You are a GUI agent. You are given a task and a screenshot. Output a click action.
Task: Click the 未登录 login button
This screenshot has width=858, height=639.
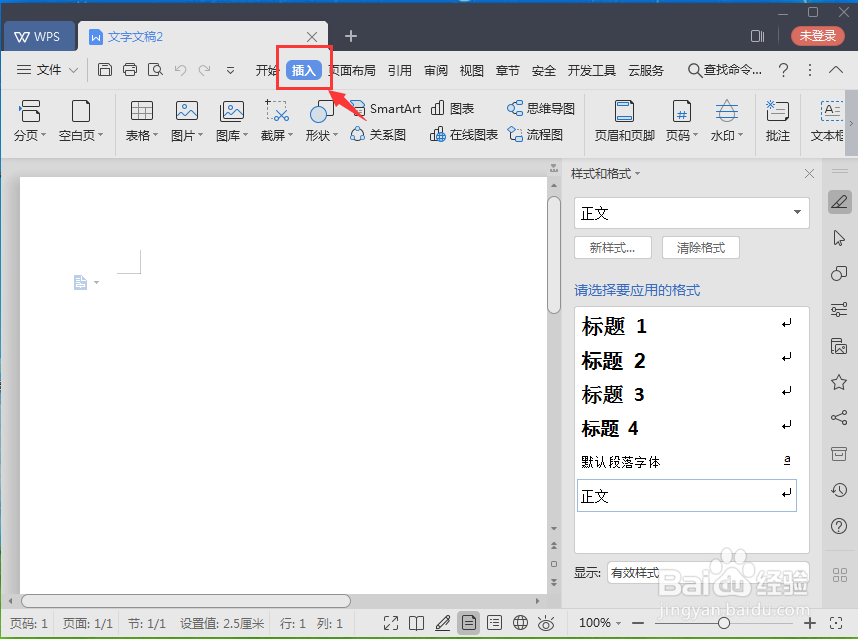[x=818, y=36]
